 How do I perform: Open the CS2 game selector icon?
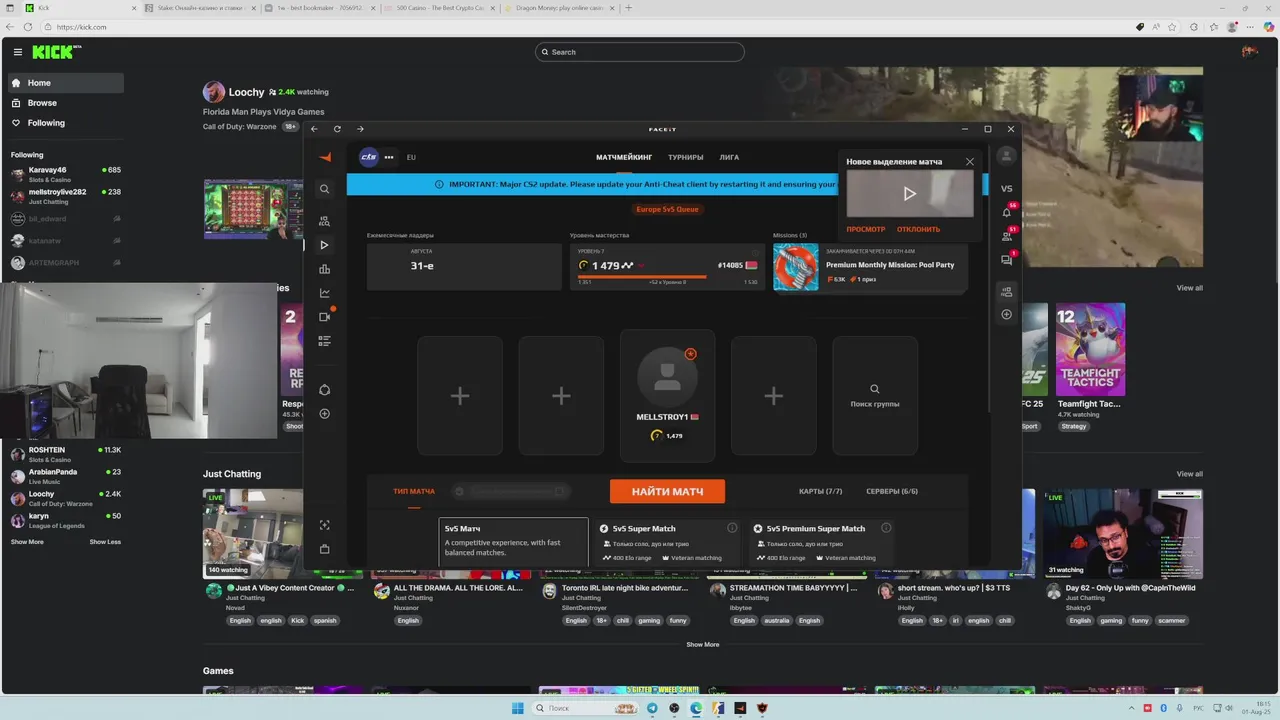pyautogui.click(x=369, y=157)
